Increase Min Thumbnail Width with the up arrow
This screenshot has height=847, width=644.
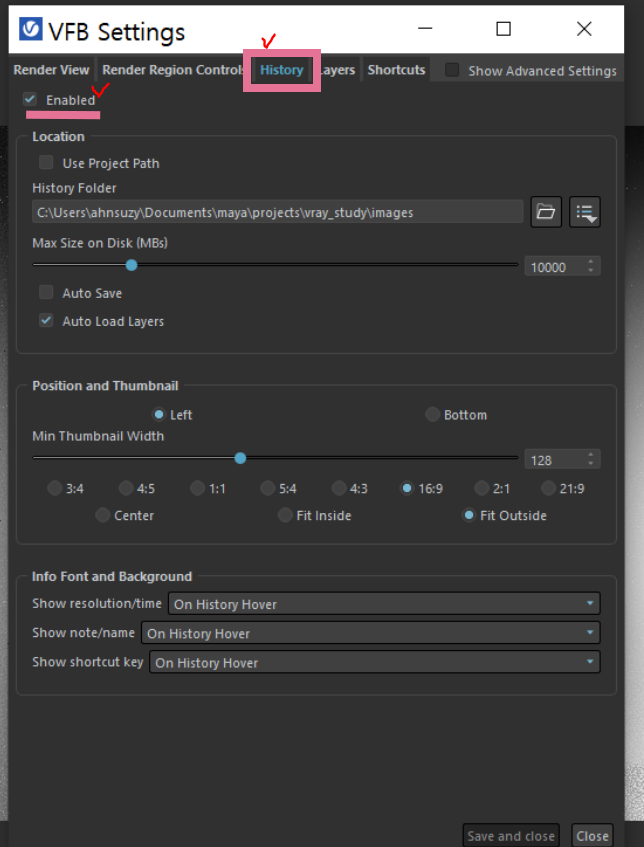[x=591, y=455]
